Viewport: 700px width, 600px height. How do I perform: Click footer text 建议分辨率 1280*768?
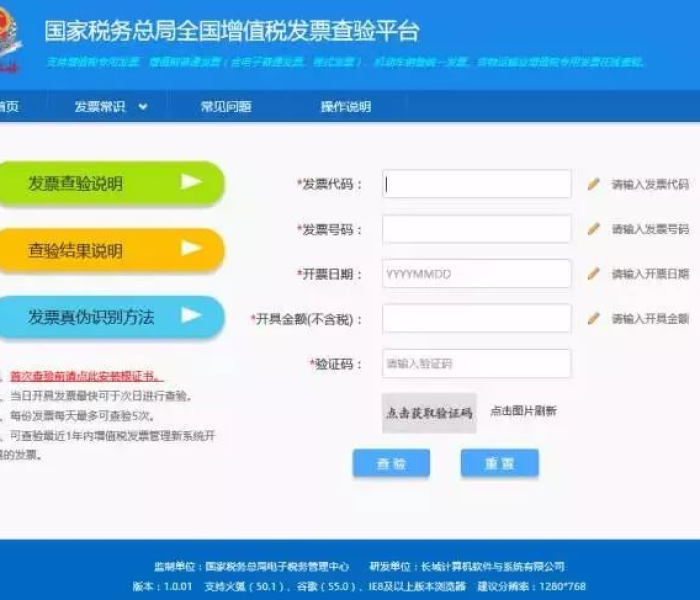[531, 586]
